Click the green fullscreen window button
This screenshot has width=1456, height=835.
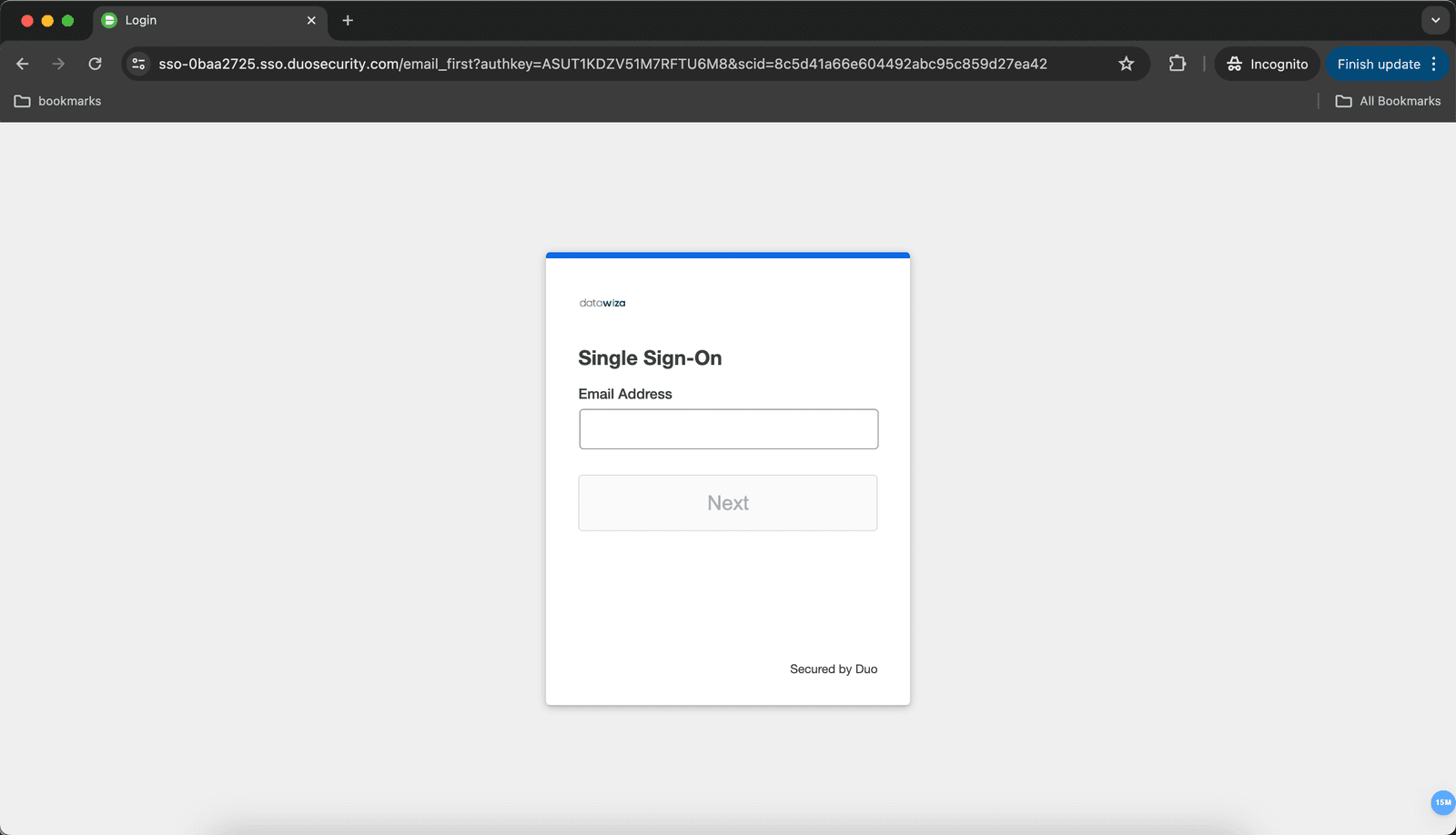point(67,20)
